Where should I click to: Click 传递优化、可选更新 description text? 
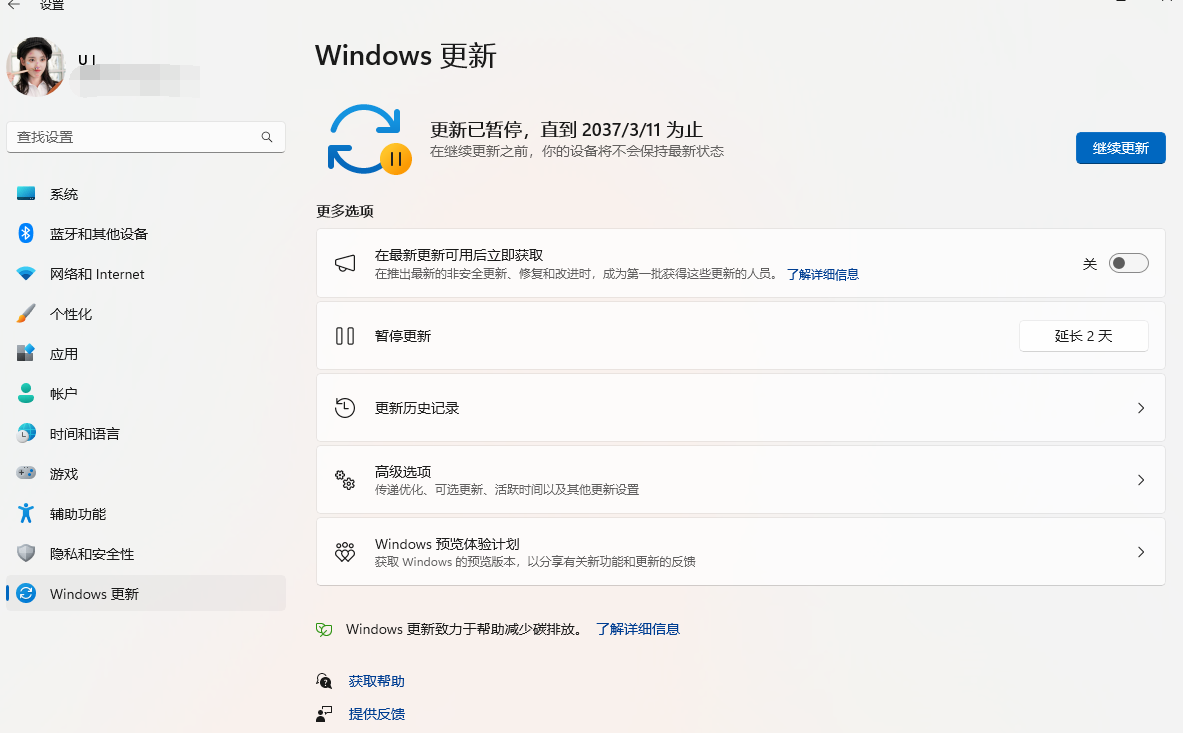507,489
